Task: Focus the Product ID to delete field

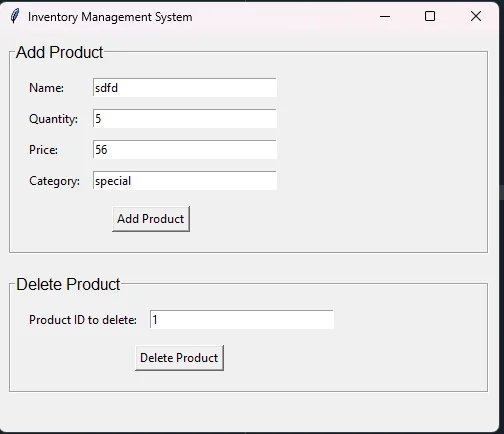Action: point(242,320)
